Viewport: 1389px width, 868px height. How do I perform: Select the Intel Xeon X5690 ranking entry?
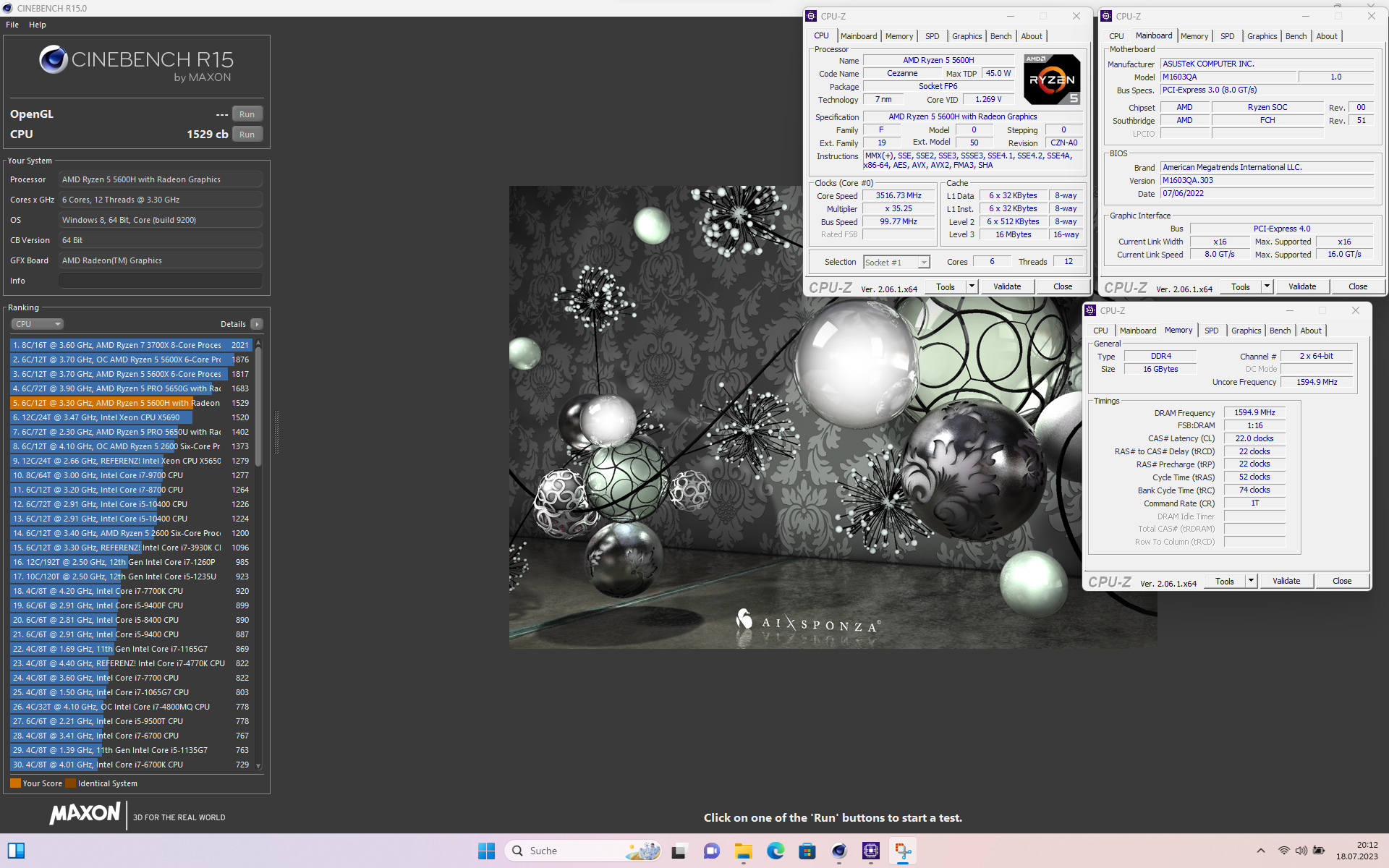click(131, 417)
